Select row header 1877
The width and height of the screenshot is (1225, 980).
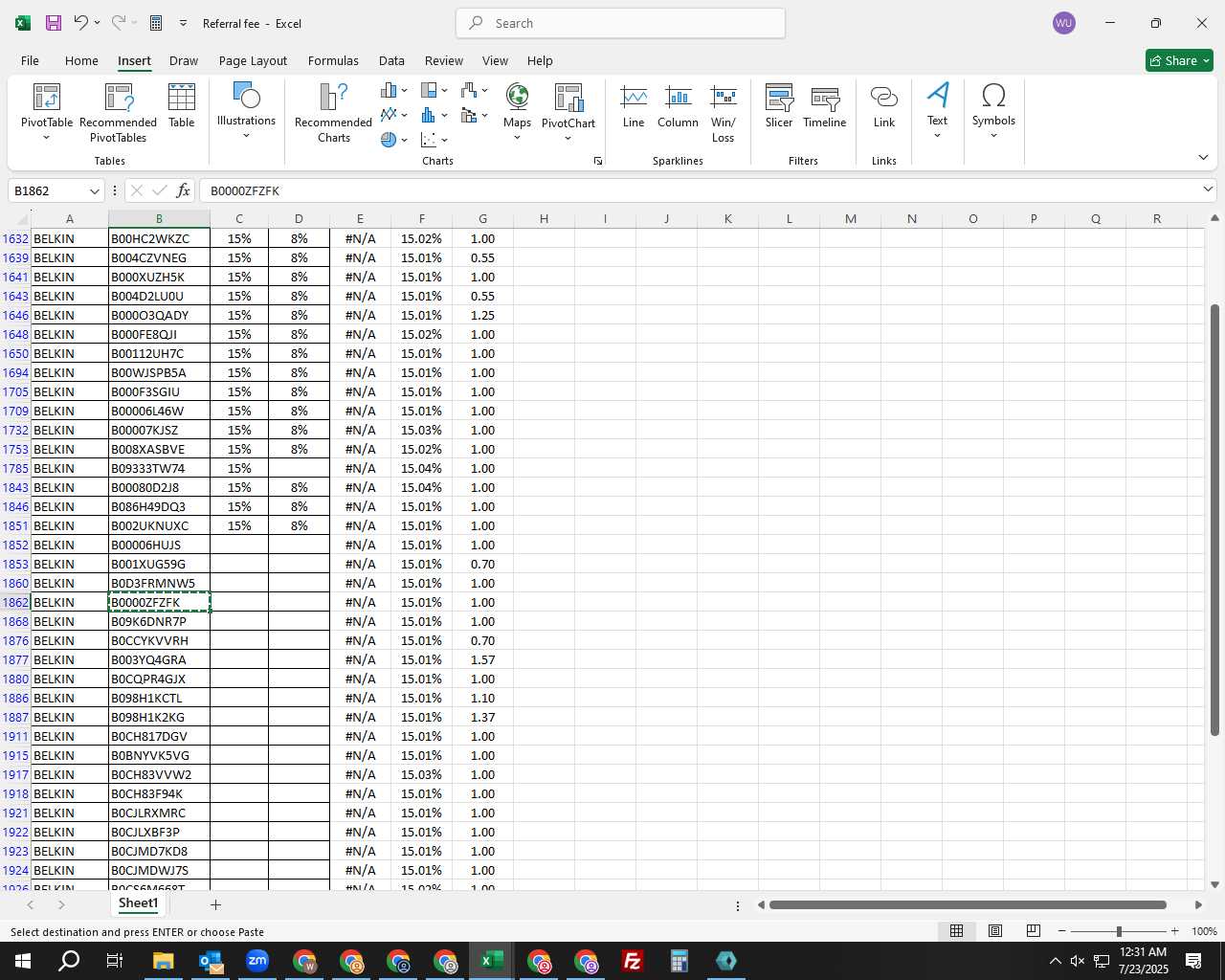tap(15, 659)
